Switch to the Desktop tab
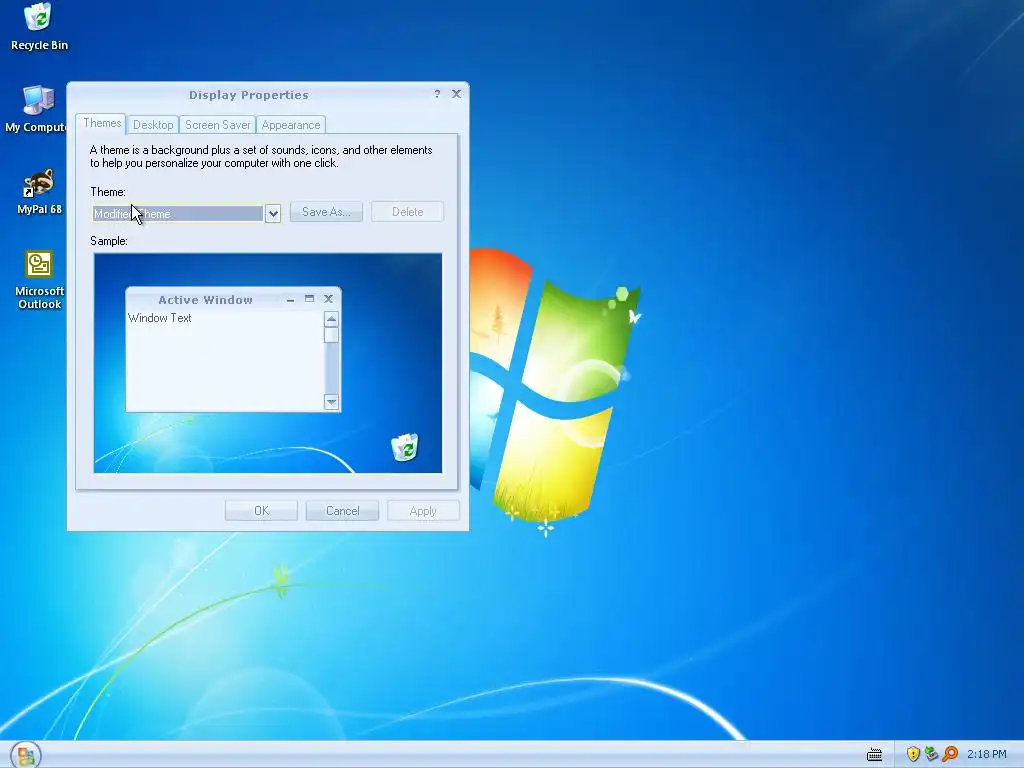This screenshot has height=768, width=1024. 153,125
